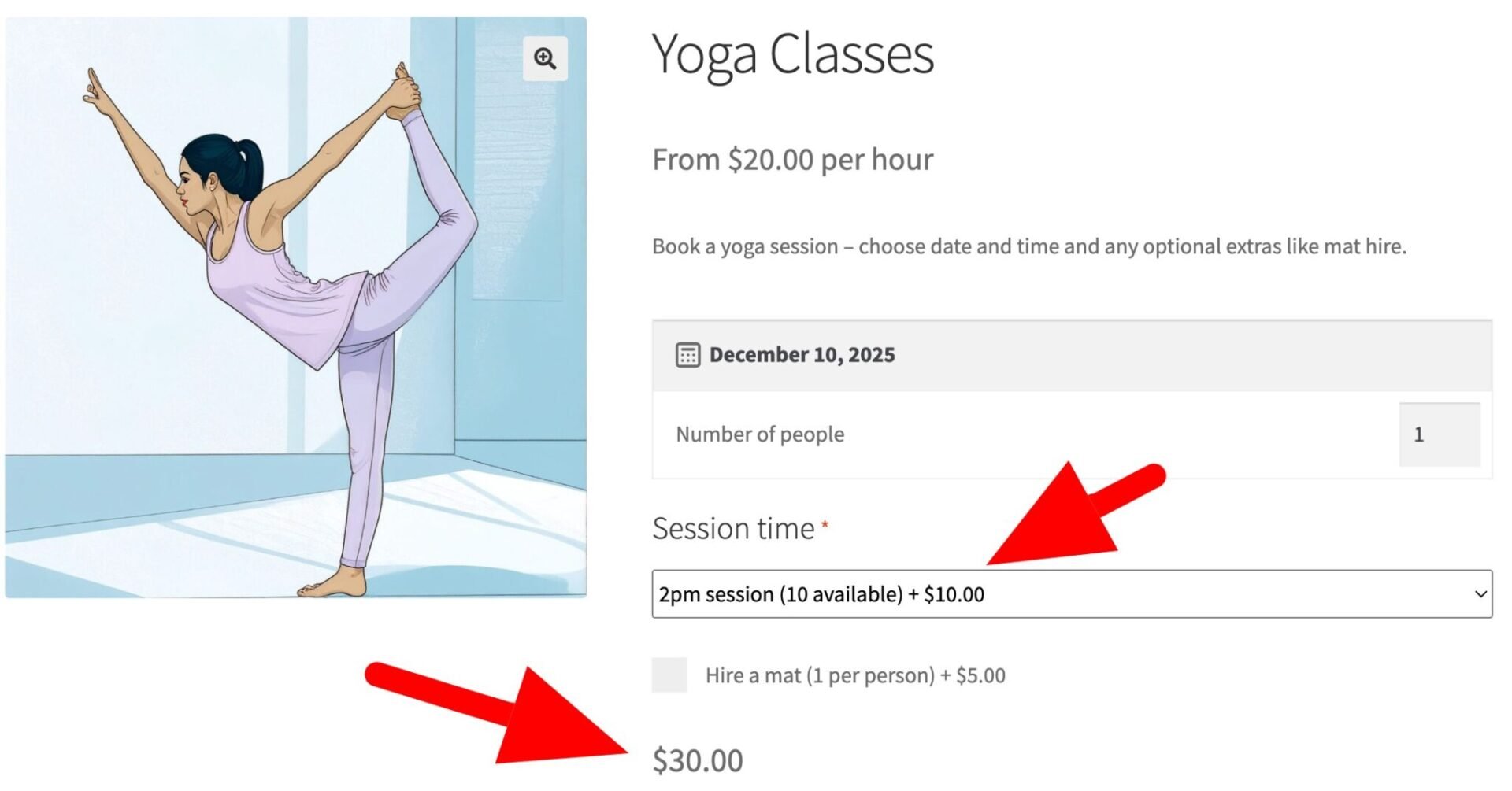1512x791 pixels.
Task: Click the Number of people quantity field showing 1
Action: pos(1439,434)
